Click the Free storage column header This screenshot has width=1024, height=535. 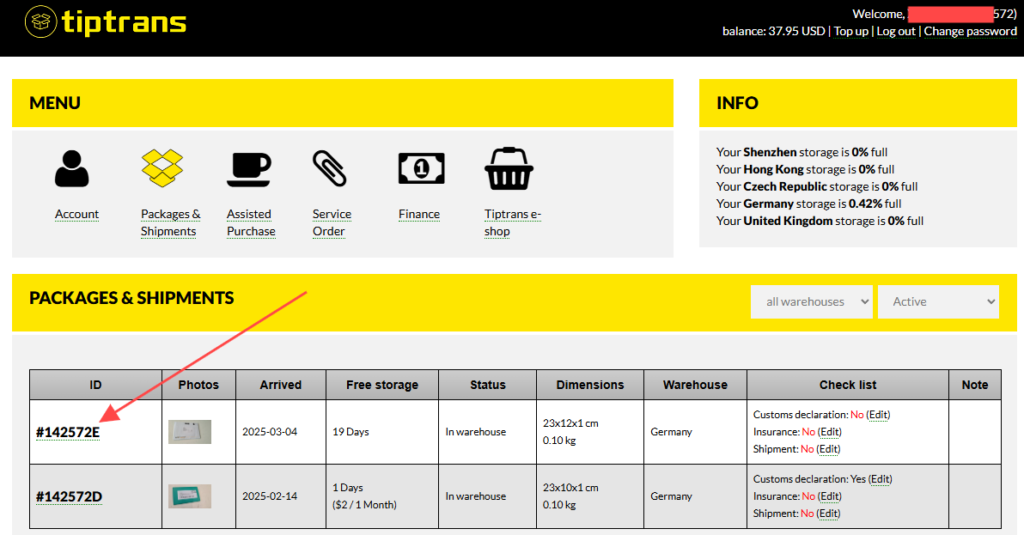(x=382, y=385)
